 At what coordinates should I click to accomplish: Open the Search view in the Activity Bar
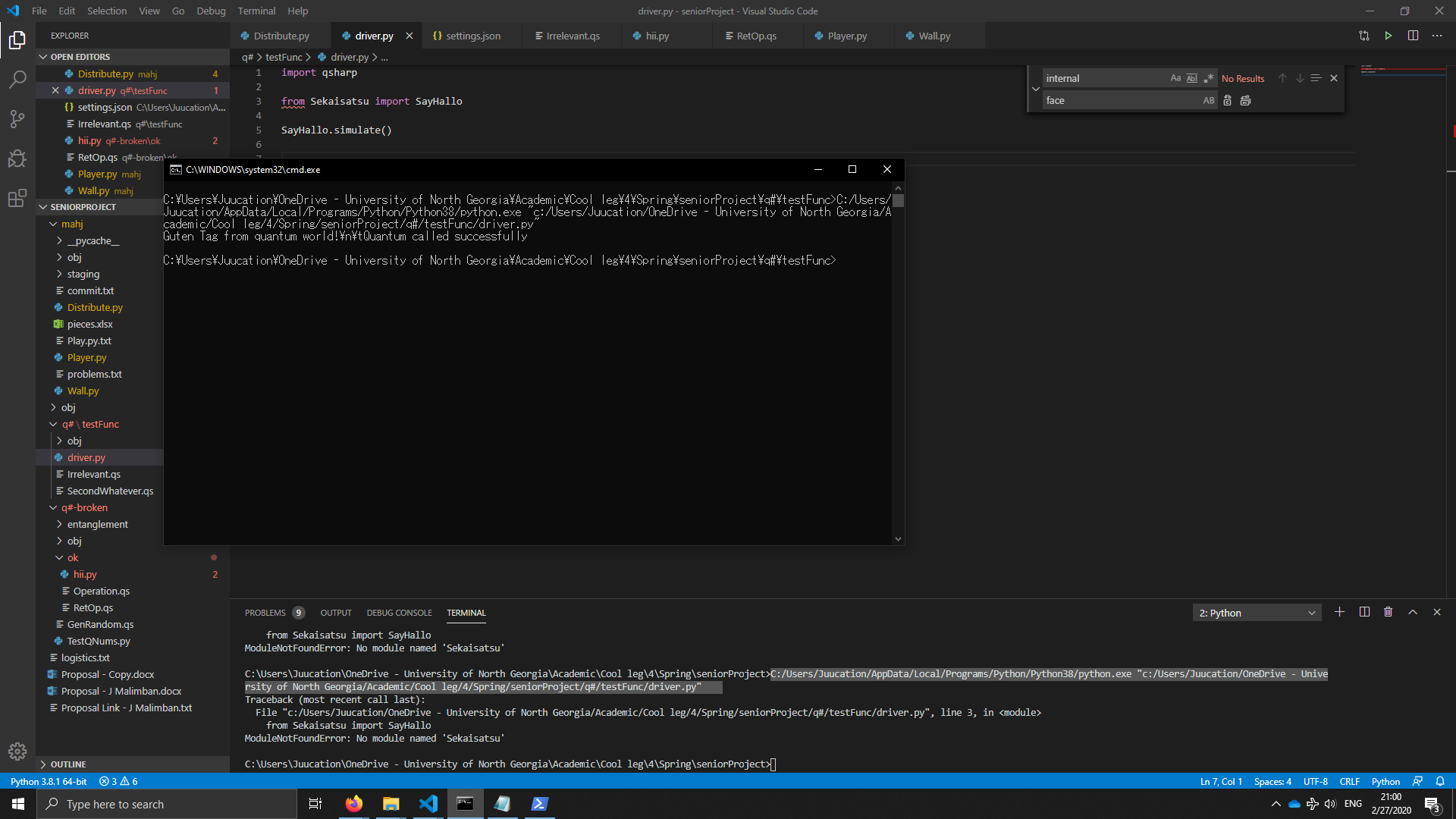coord(17,80)
